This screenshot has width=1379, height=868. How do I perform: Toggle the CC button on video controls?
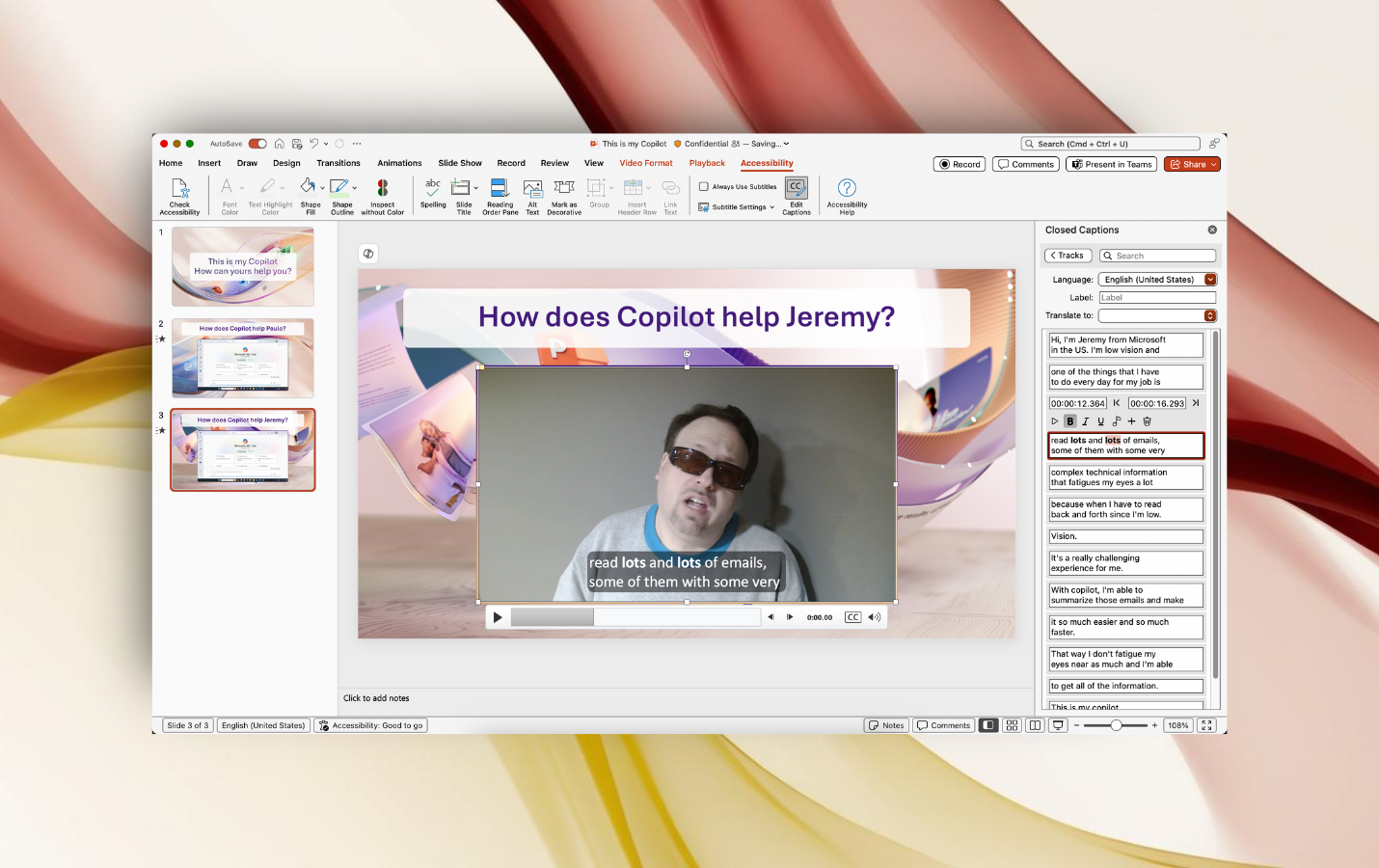pos(852,617)
